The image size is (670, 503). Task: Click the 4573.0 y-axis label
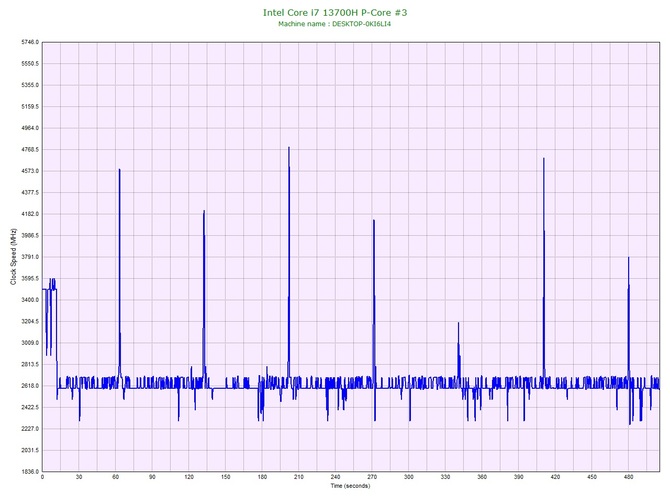[x=30, y=171]
